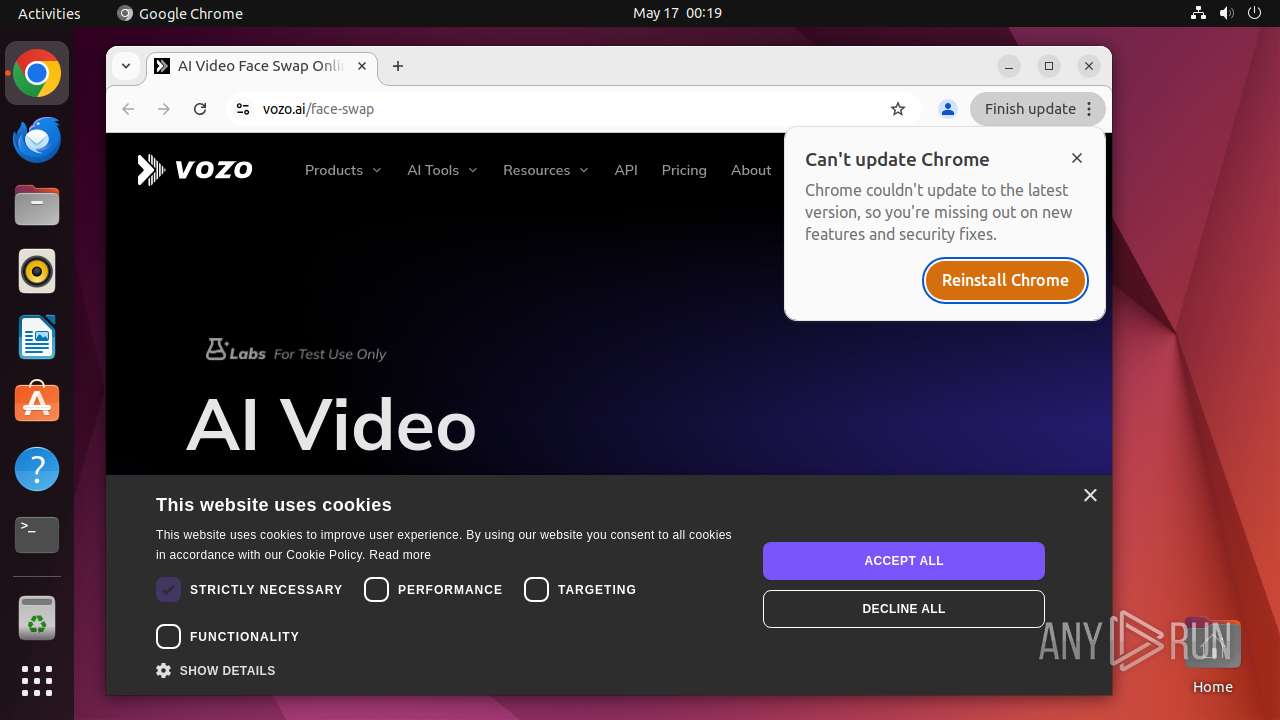Screen dimensions: 1280x720
Task: Expand the AI Tools menu
Action: [442, 170]
